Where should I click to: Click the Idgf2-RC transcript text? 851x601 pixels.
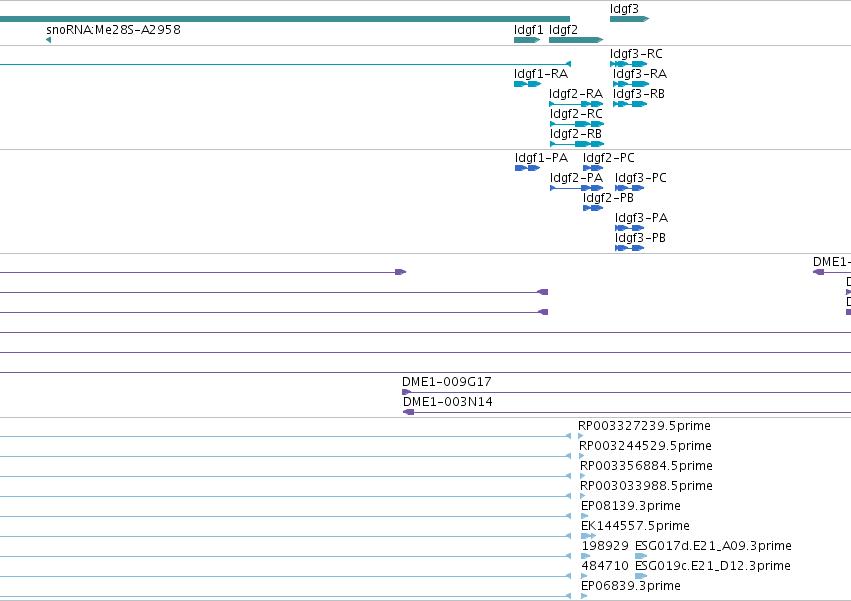point(576,114)
